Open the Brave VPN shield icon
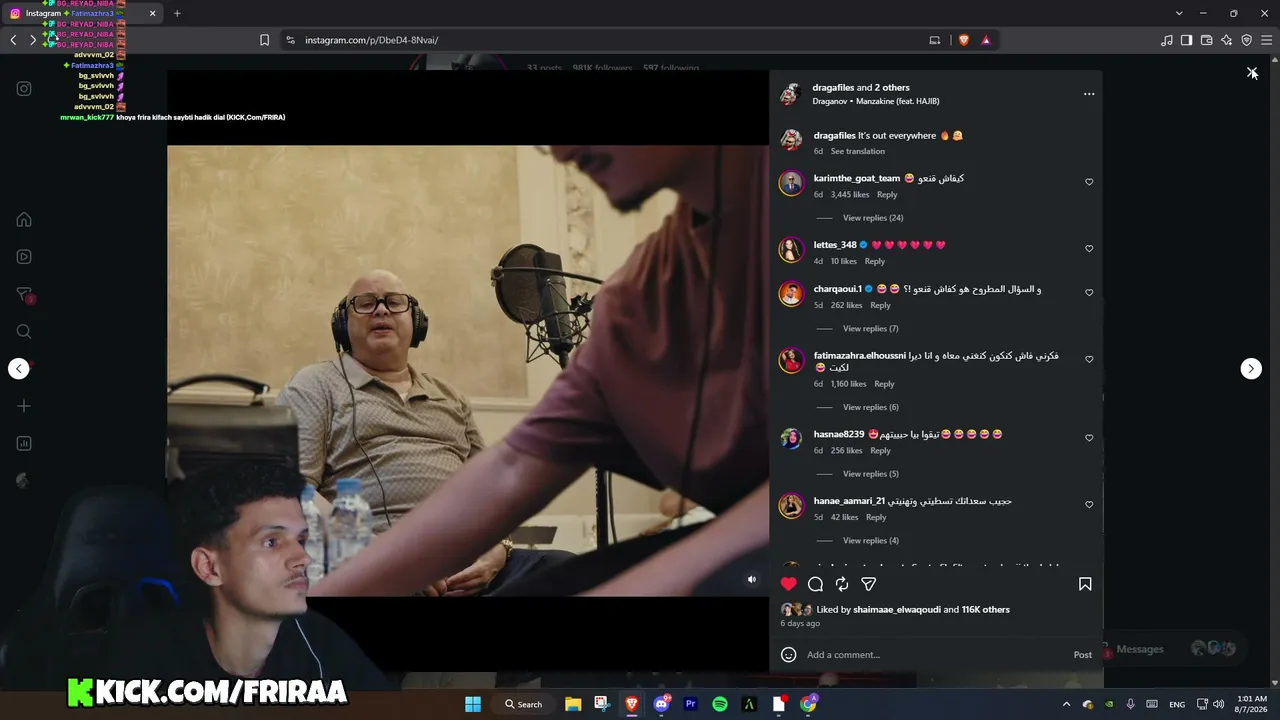The height and width of the screenshot is (720, 1280). (x=1247, y=40)
